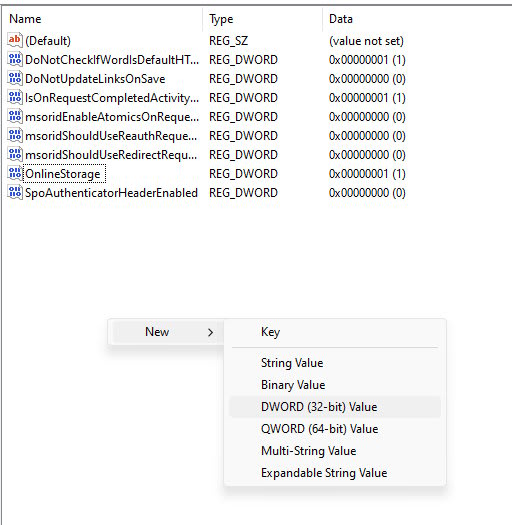This screenshot has height=525, width=512.
Task: Click REG_DWORD type in SpoAuthenticatorHeaderEnabled row
Action: [243, 193]
